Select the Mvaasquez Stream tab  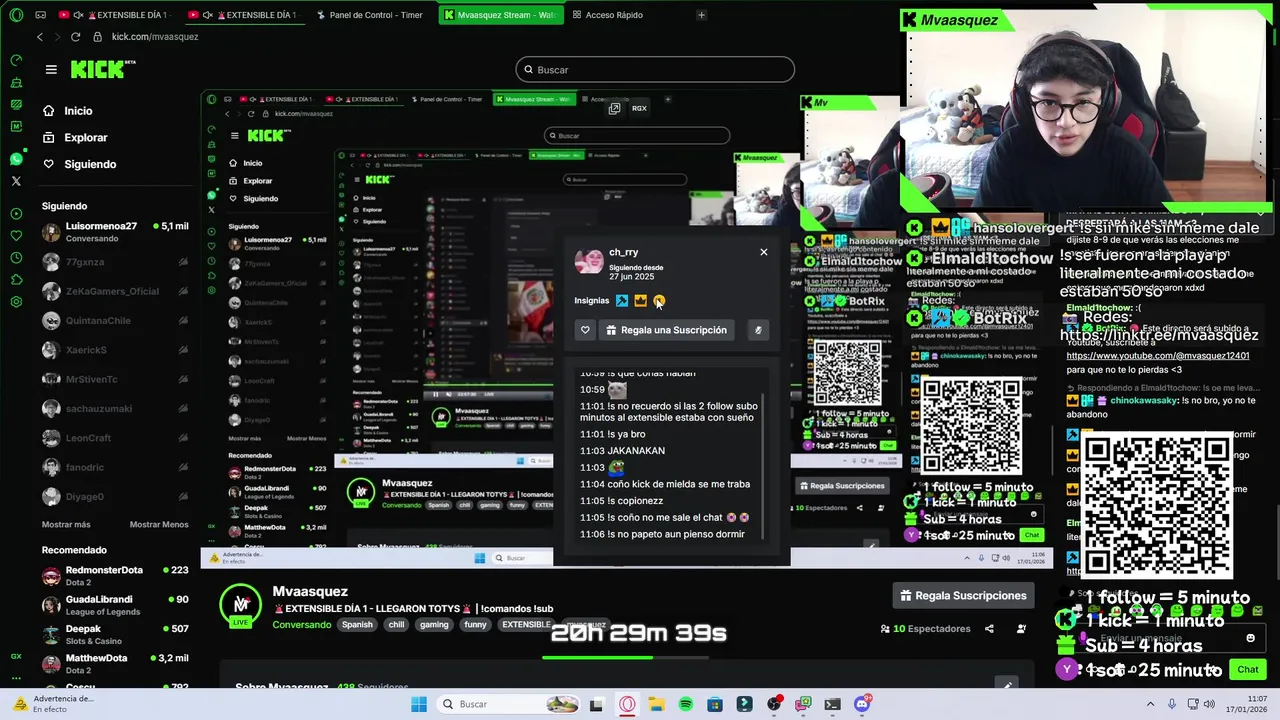[500, 15]
